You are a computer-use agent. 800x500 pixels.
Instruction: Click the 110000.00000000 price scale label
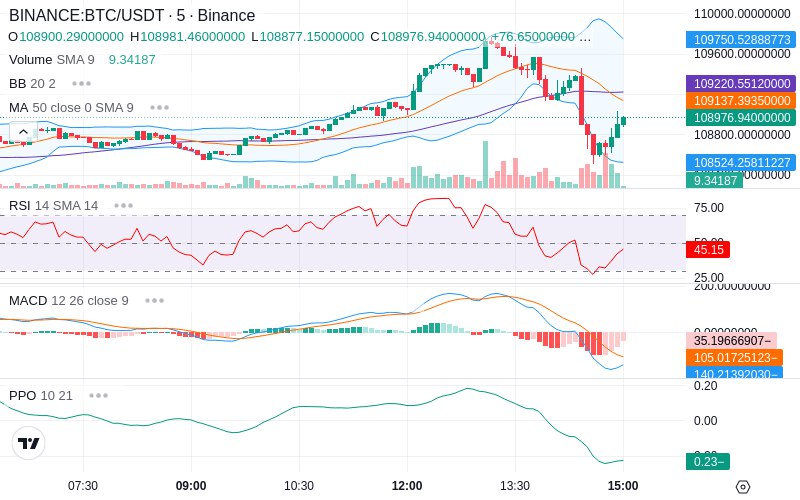click(x=742, y=14)
